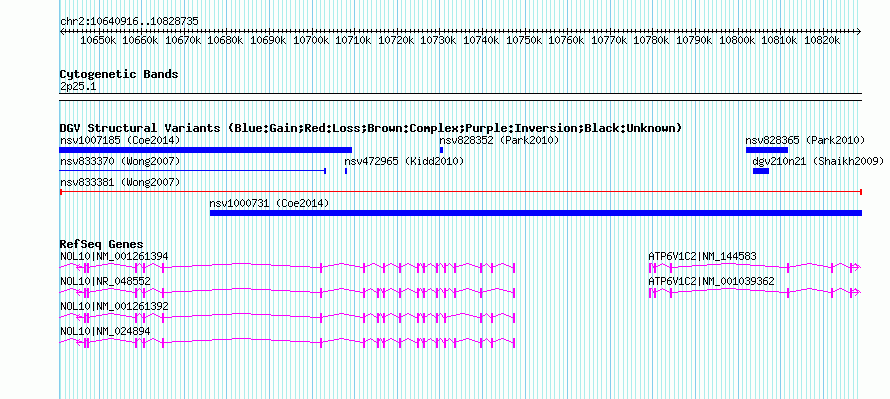
Task: Open the RefSeq Genes track title
Action: pos(101,244)
